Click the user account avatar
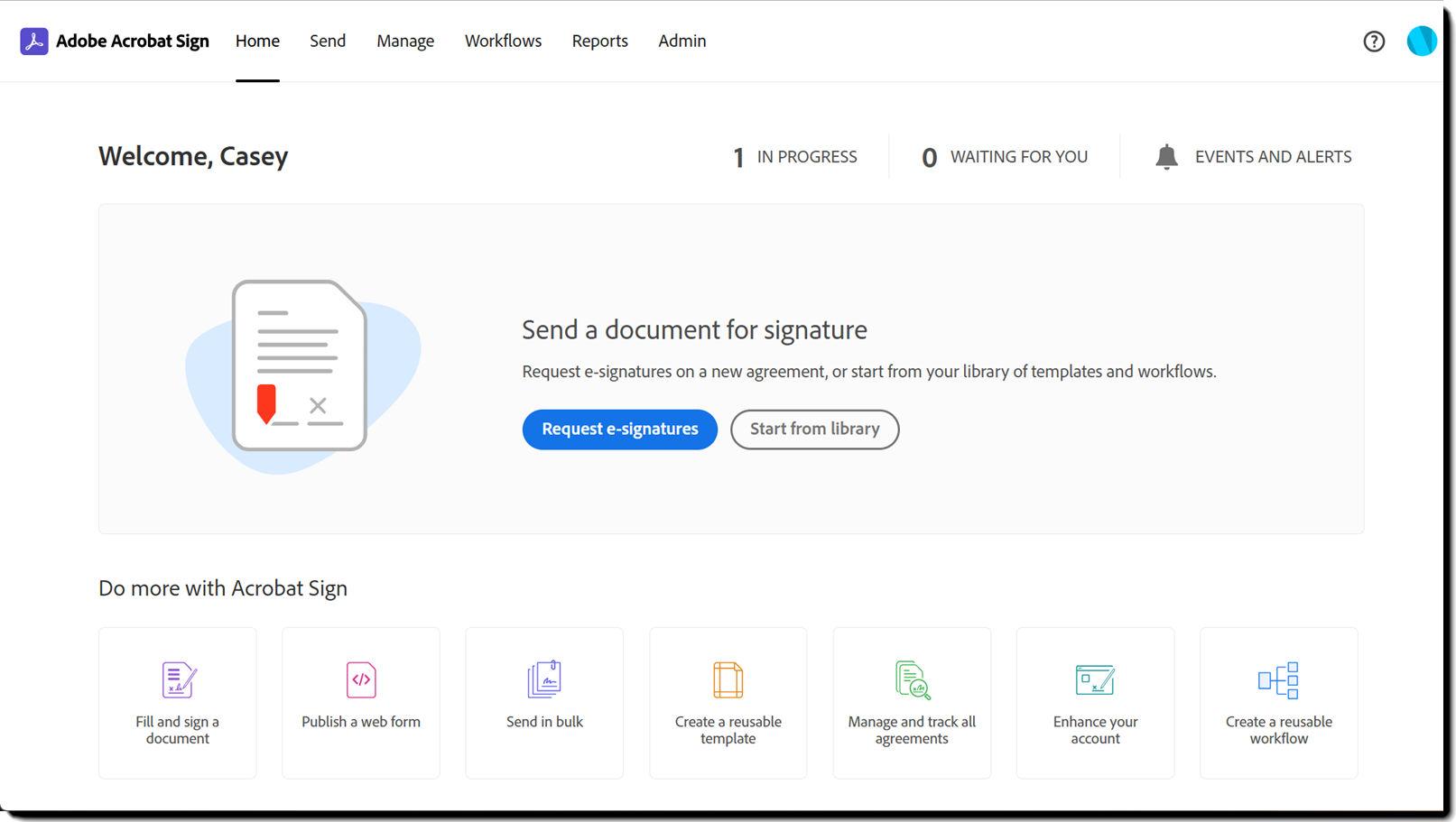Image resolution: width=1456 pixels, height=822 pixels. coord(1421,41)
